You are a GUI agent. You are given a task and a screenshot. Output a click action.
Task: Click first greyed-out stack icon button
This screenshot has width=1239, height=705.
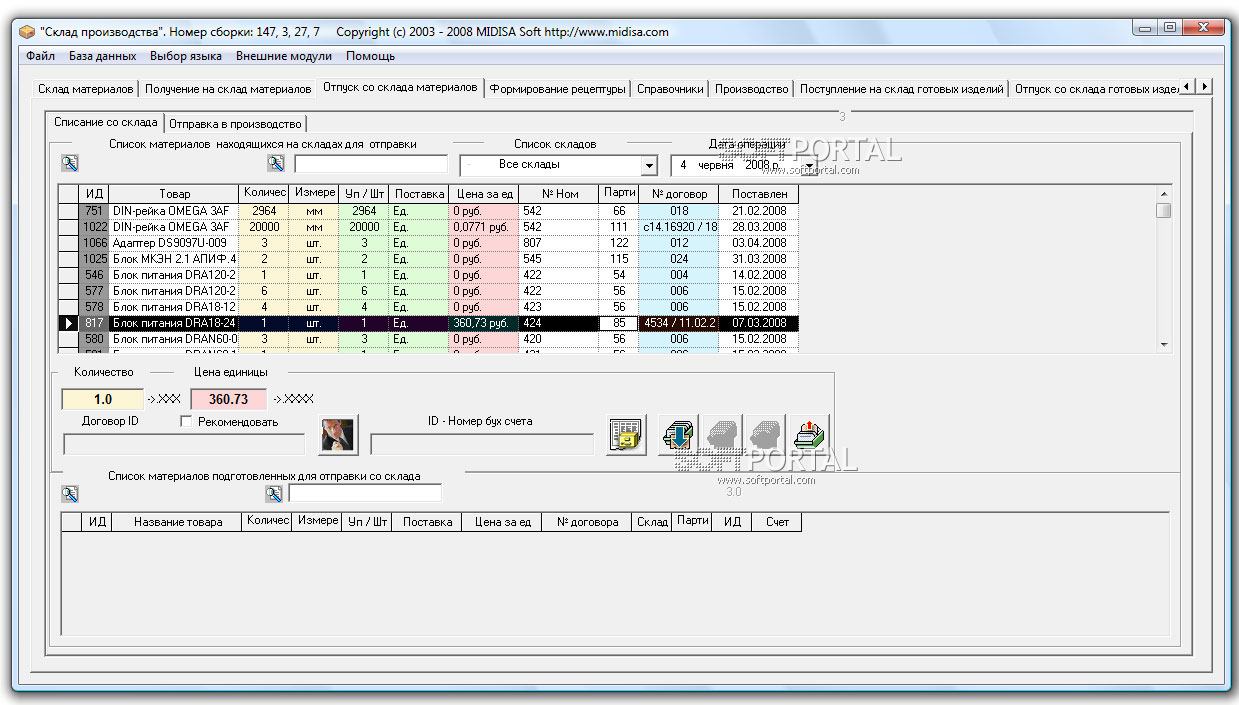[722, 435]
